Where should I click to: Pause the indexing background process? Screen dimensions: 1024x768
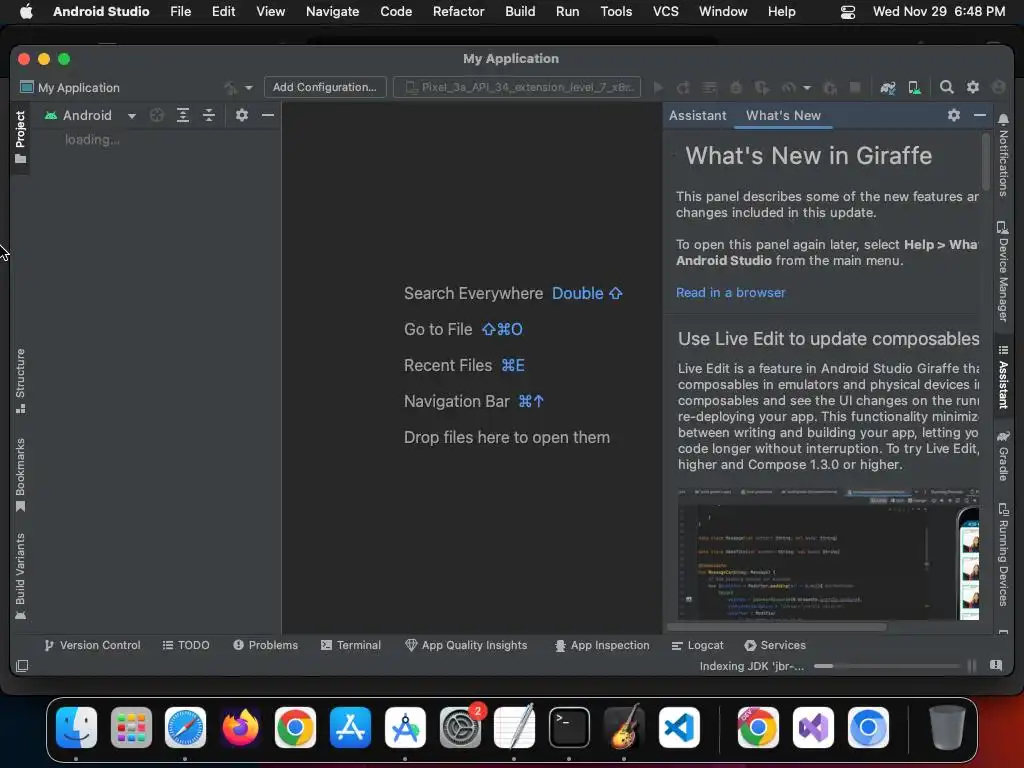tap(972, 665)
